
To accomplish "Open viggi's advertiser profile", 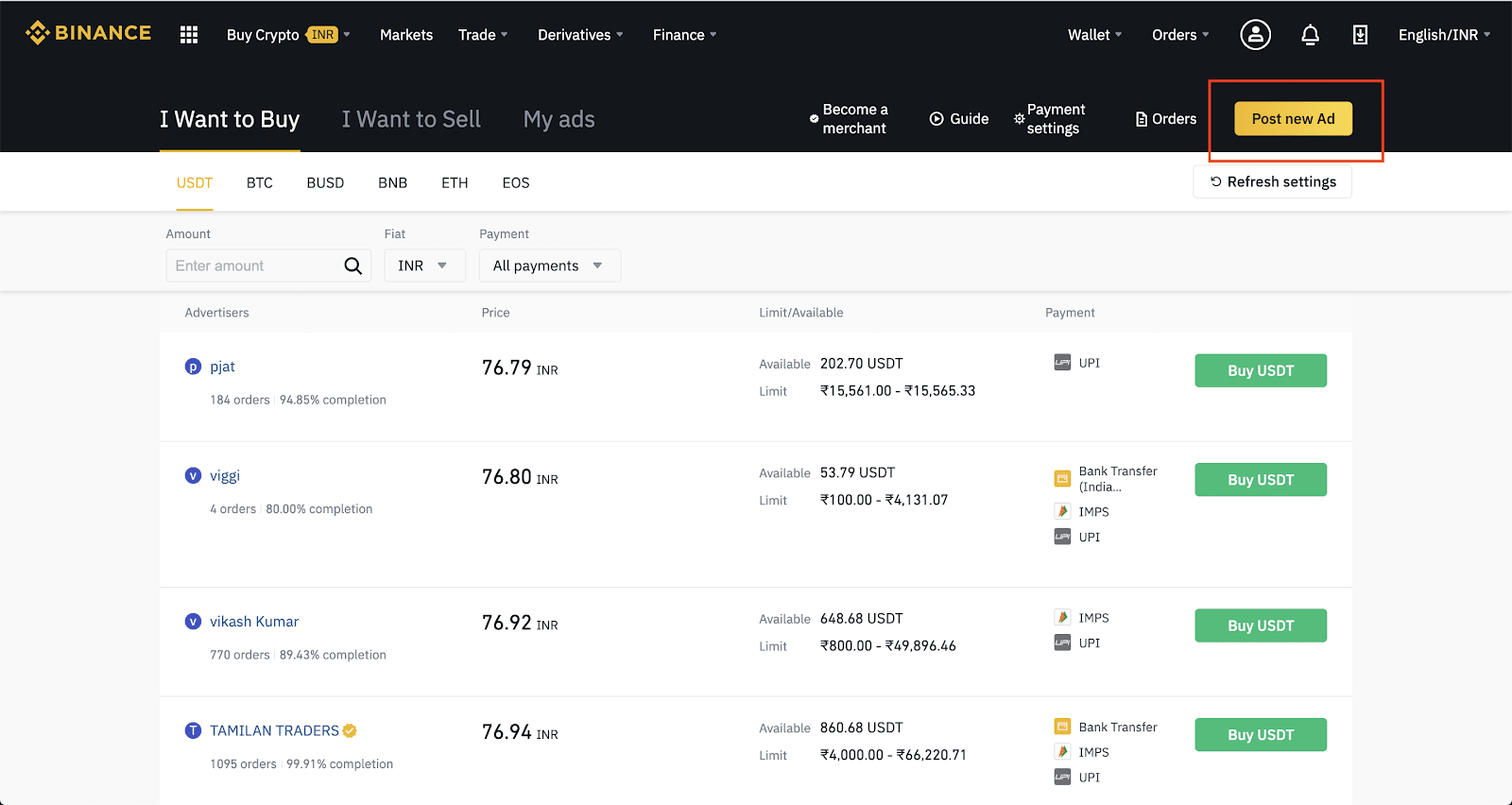I will [x=225, y=475].
